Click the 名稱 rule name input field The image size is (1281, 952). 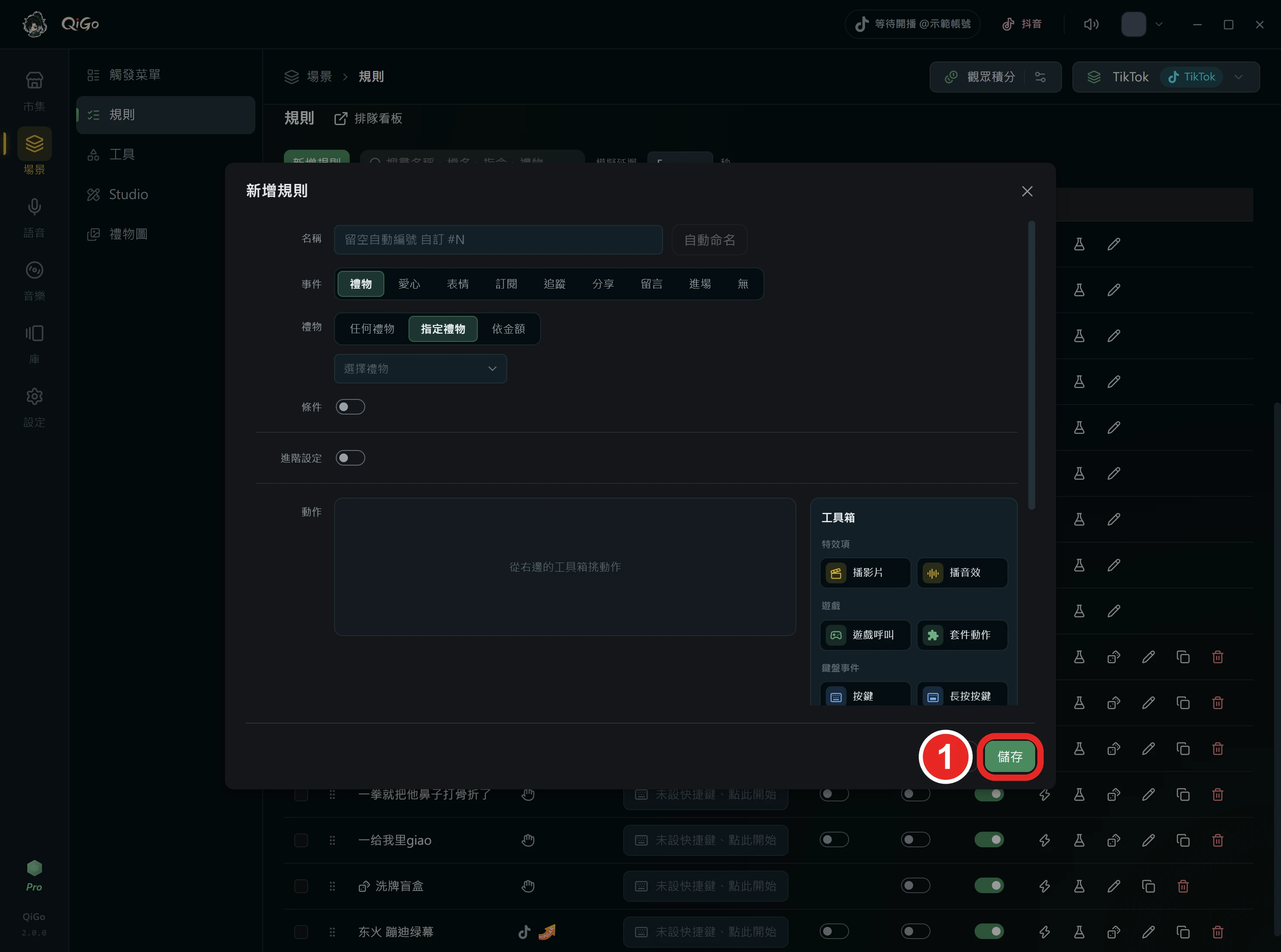click(498, 240)
